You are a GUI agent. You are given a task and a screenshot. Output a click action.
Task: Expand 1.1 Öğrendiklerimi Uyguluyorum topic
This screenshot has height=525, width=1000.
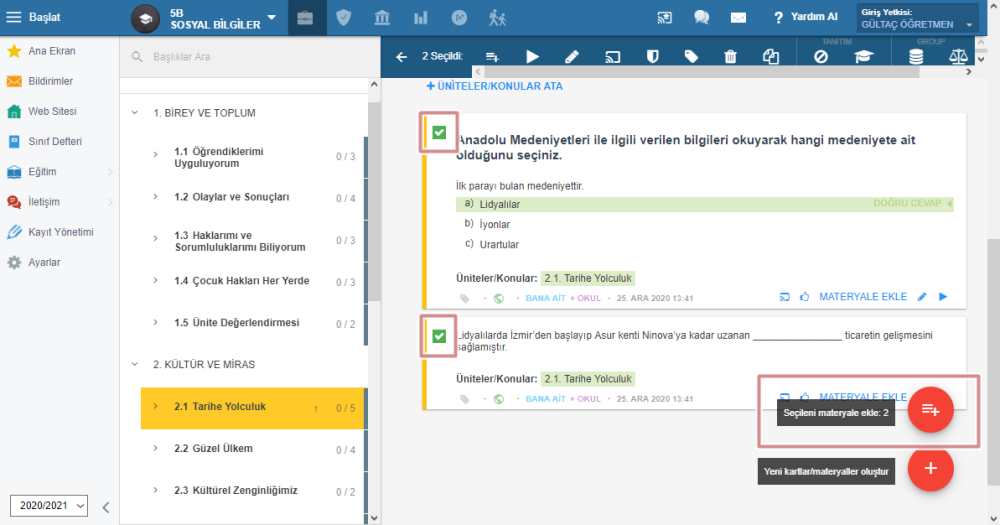click(156, 155)
